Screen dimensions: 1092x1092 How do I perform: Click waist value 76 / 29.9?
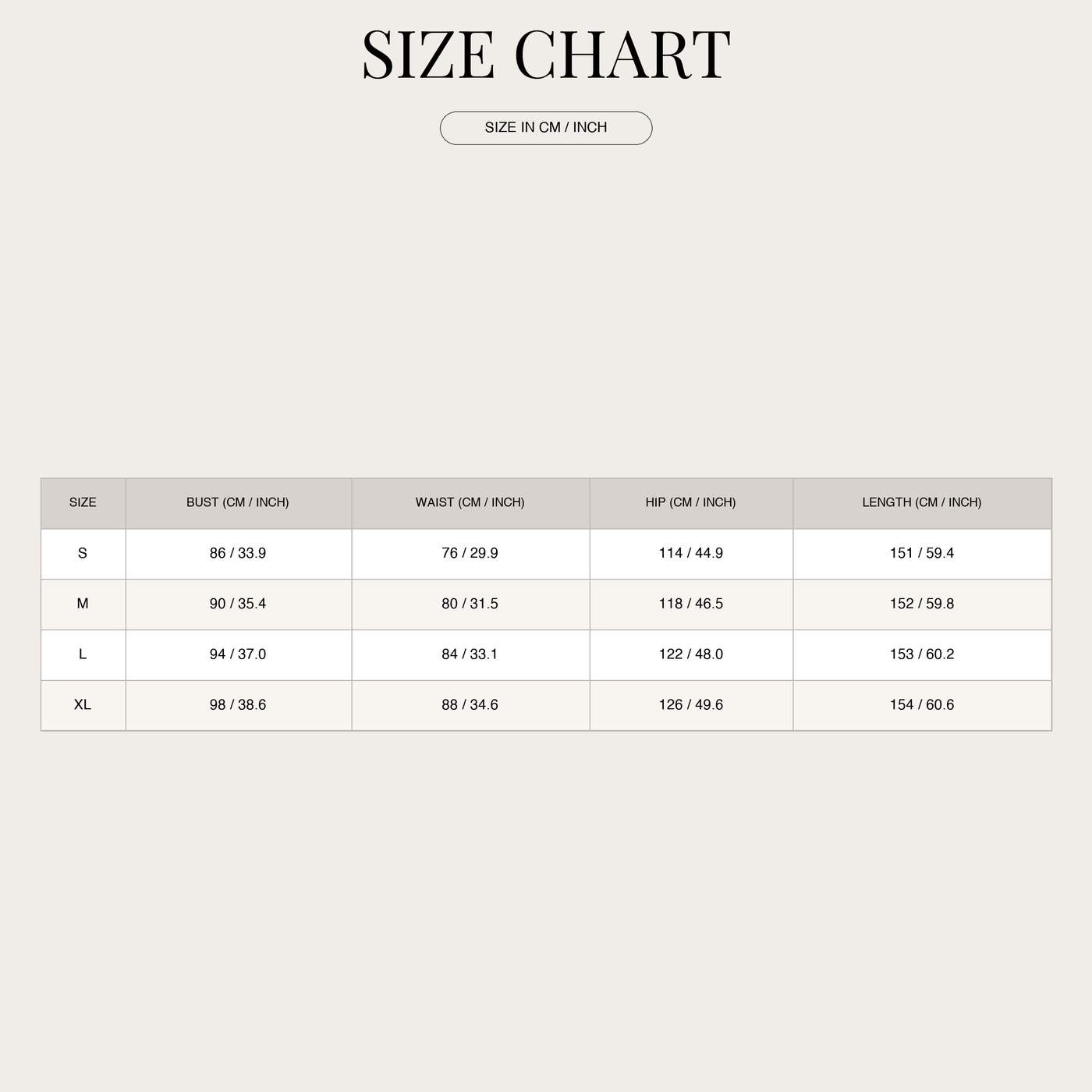[470, 553]
